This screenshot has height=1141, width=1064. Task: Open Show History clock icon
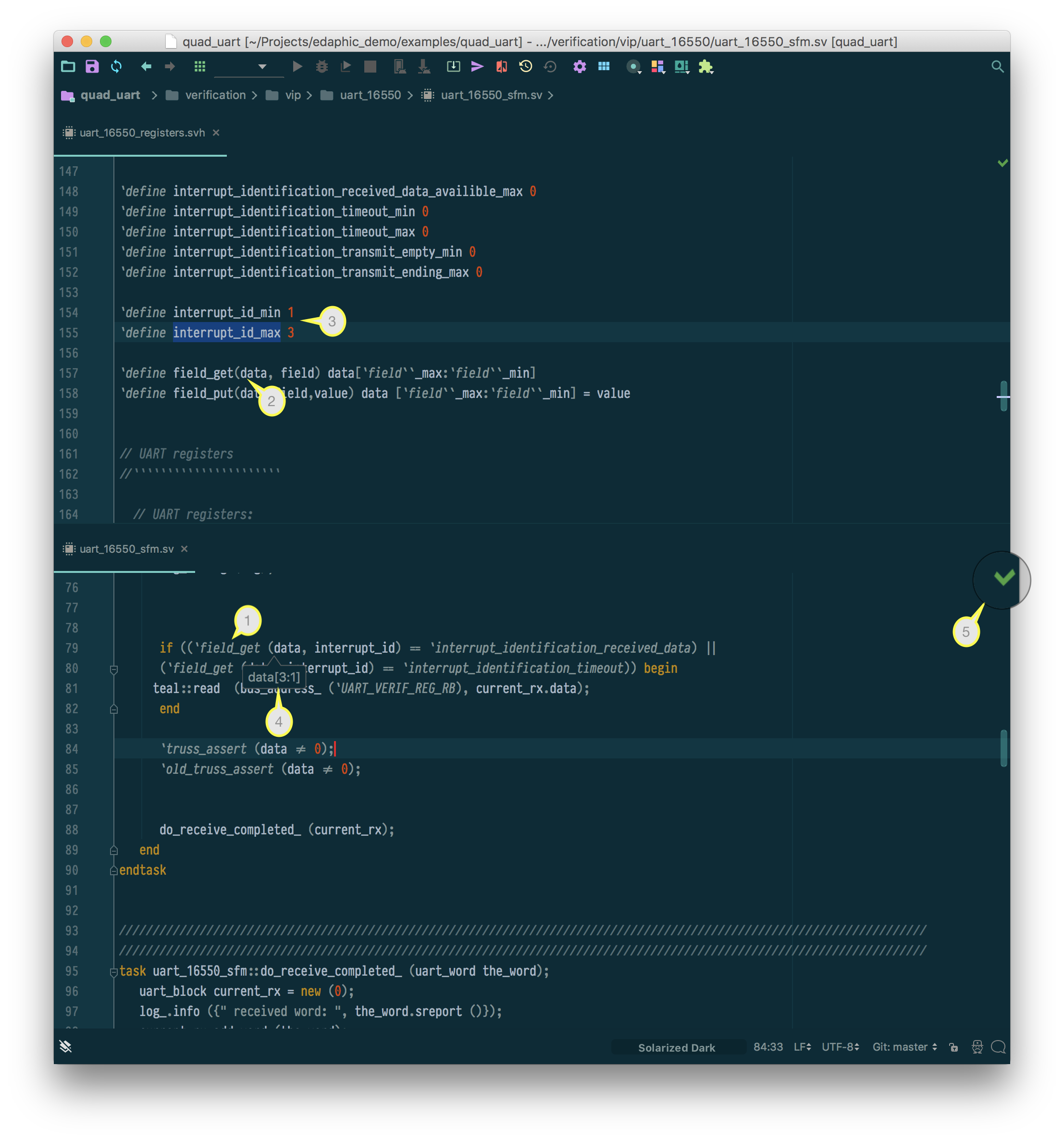coord(526,67)
